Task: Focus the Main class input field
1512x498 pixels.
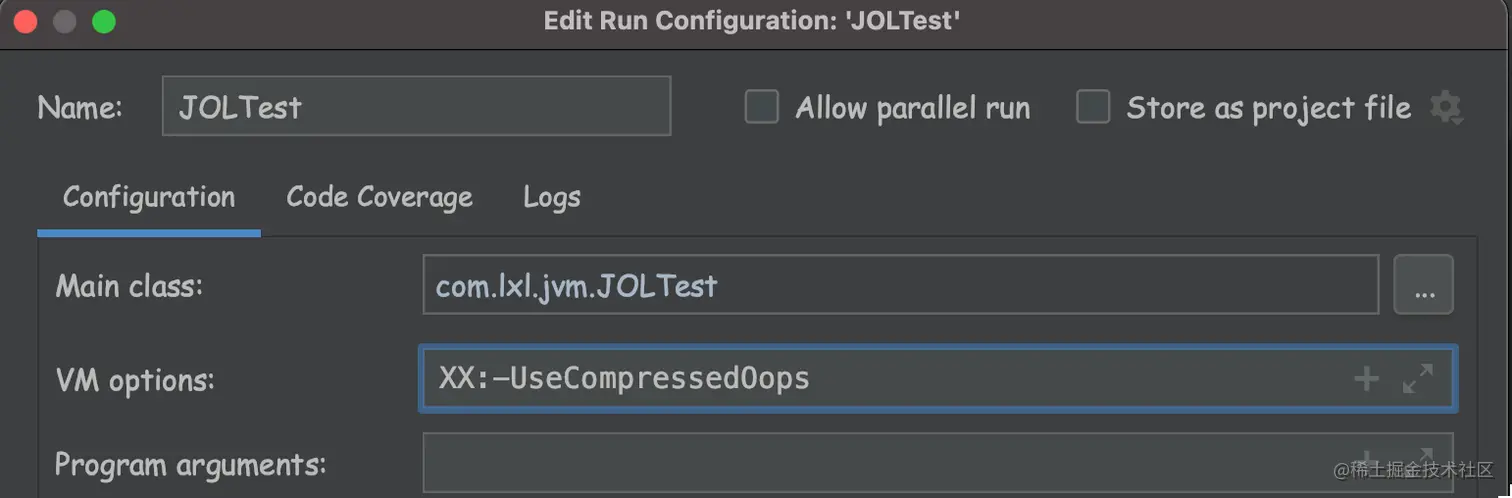Action: click(900, 286)
